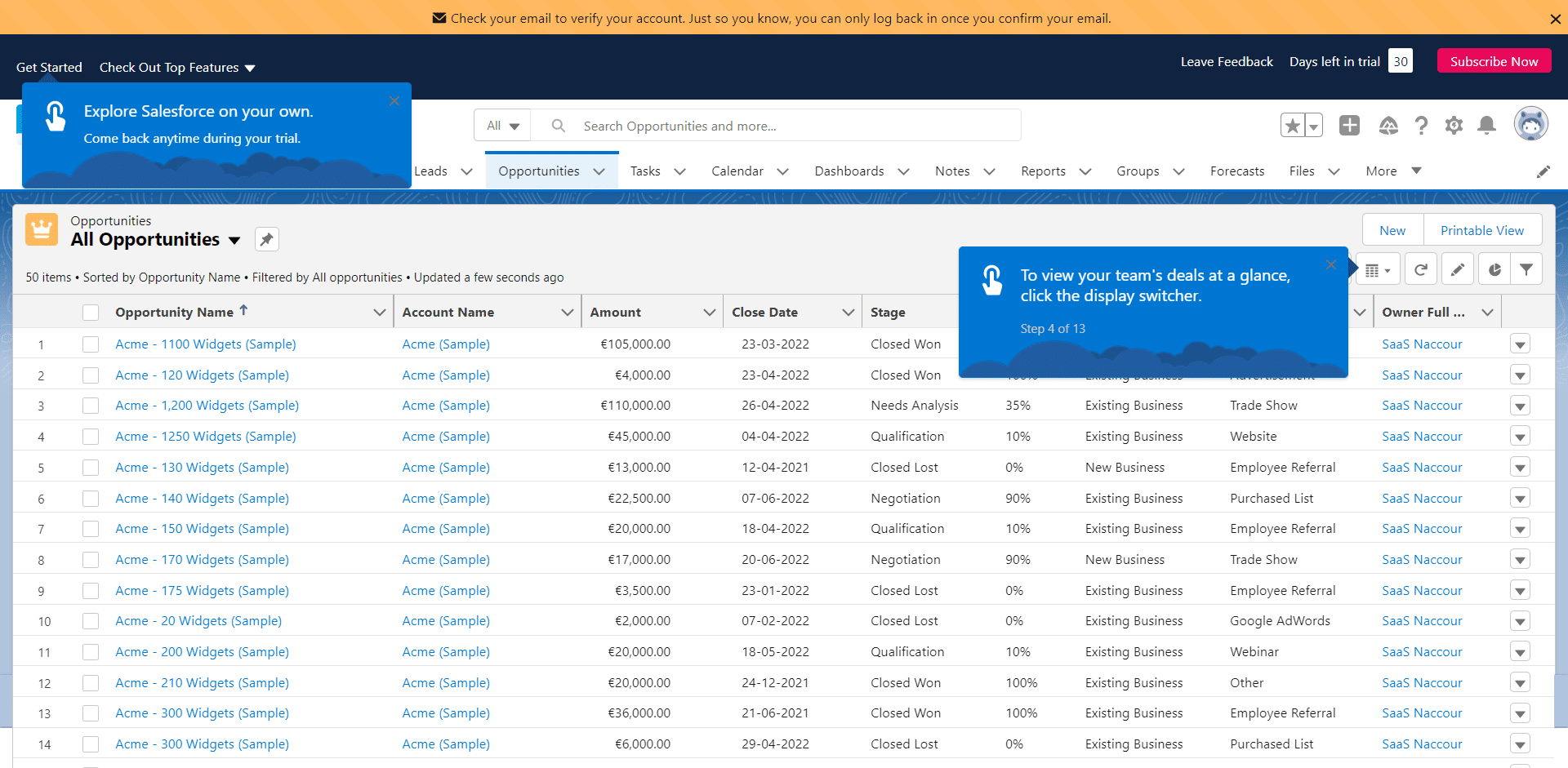Open row actions for Acme 130 Widgets
Image resolution: width=1568 pixels, height=768 pixels.
tap(1520, 468)
